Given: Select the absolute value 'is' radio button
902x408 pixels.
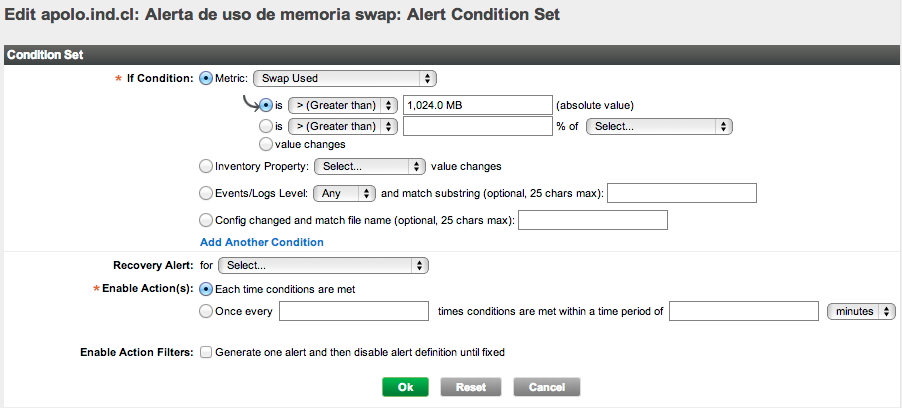Looking at the screenshot, I should [x=266, y=104].
